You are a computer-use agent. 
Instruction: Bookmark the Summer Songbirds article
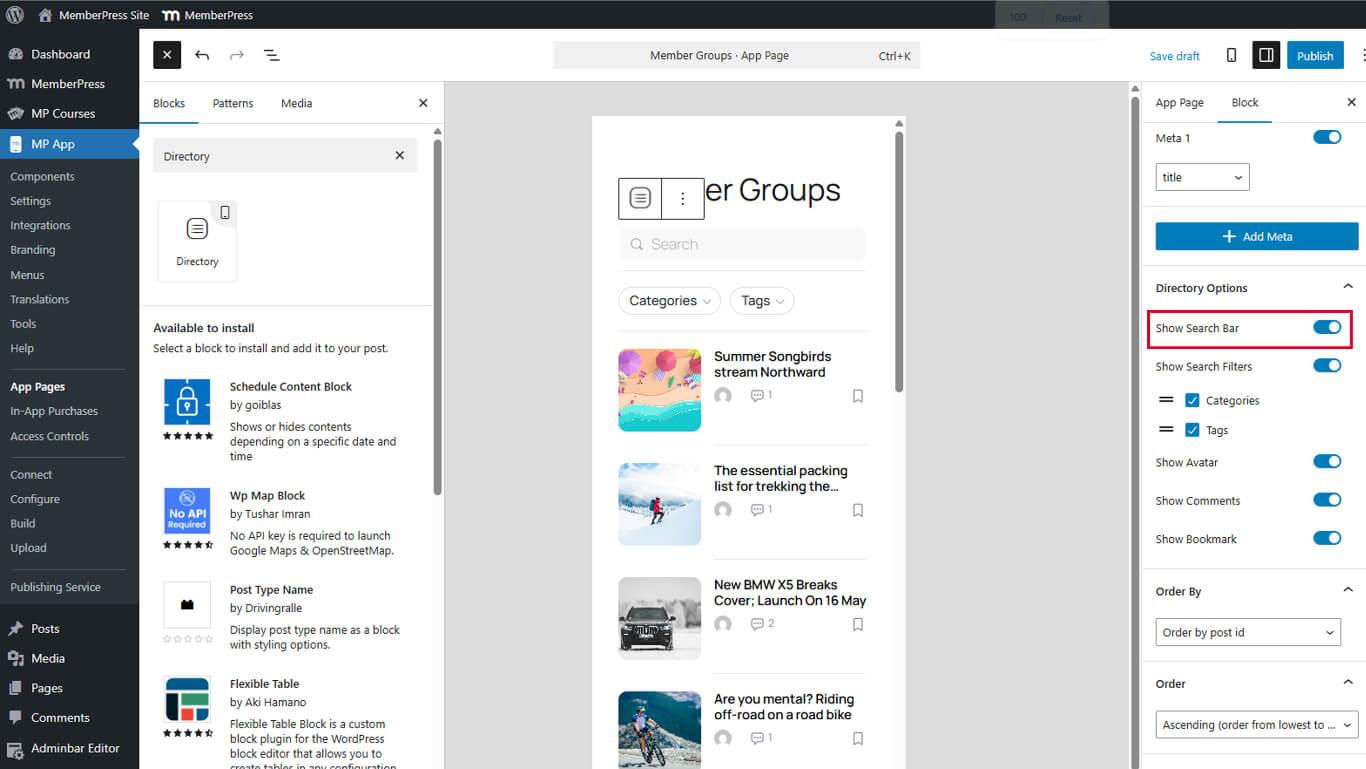click(x=856, y=395)
